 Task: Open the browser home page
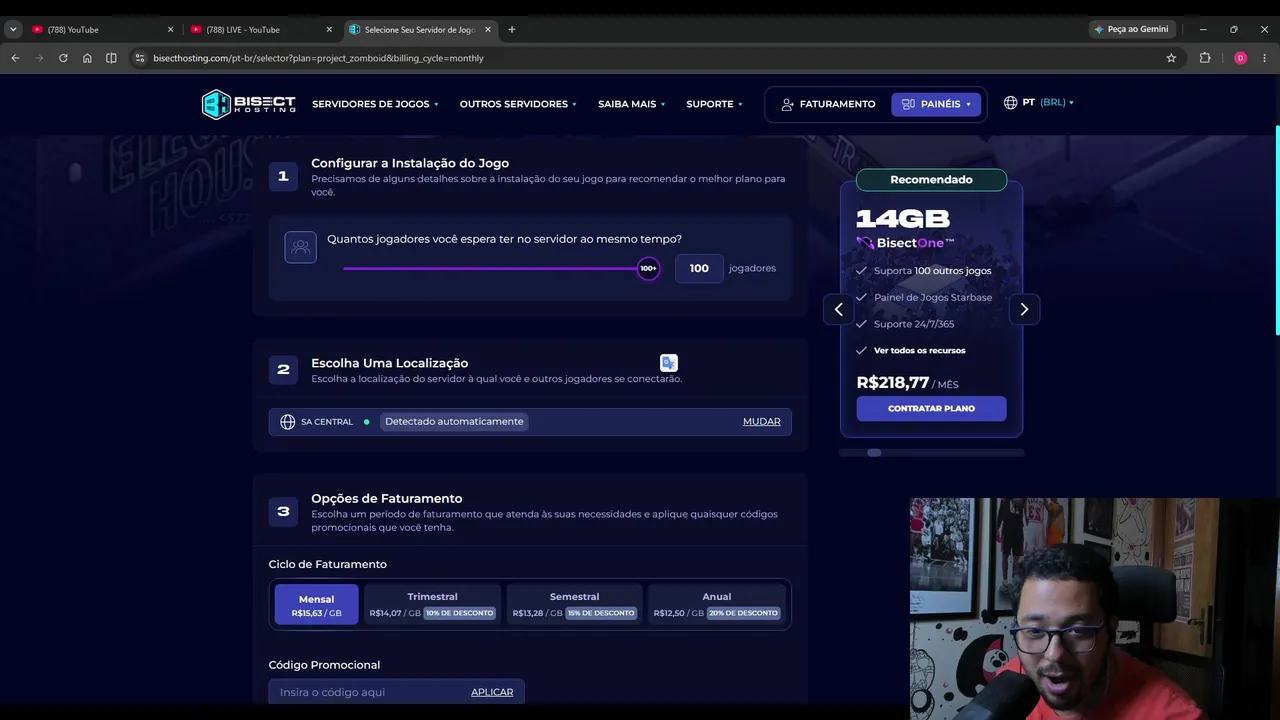click(87, 58)
